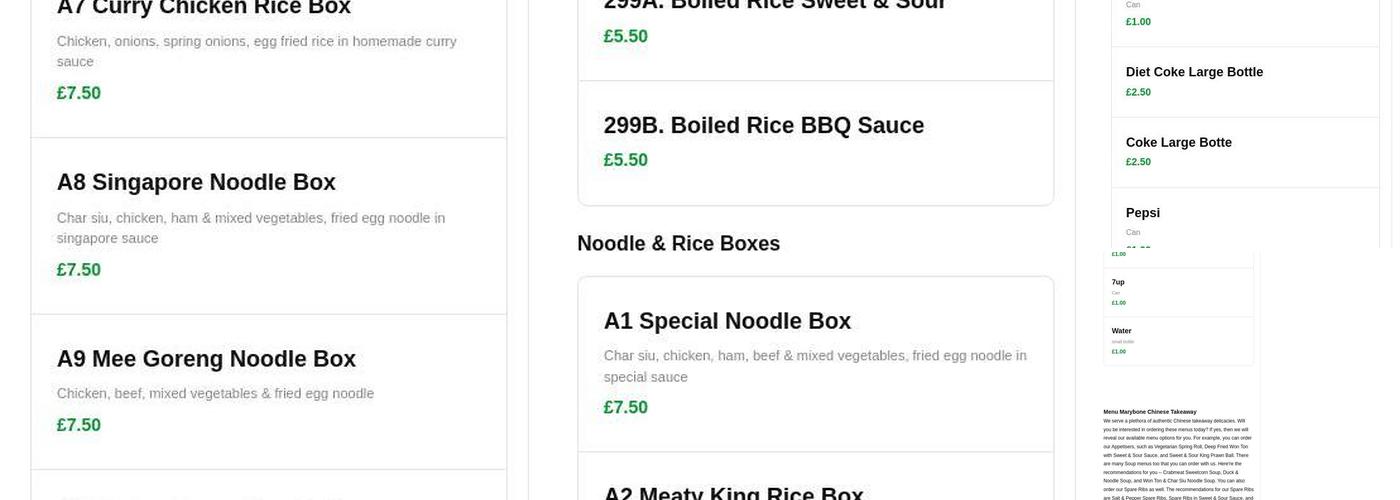Click the Noodle & Rice Boxes section heading

pyautogui.click(x=678, y=244)
